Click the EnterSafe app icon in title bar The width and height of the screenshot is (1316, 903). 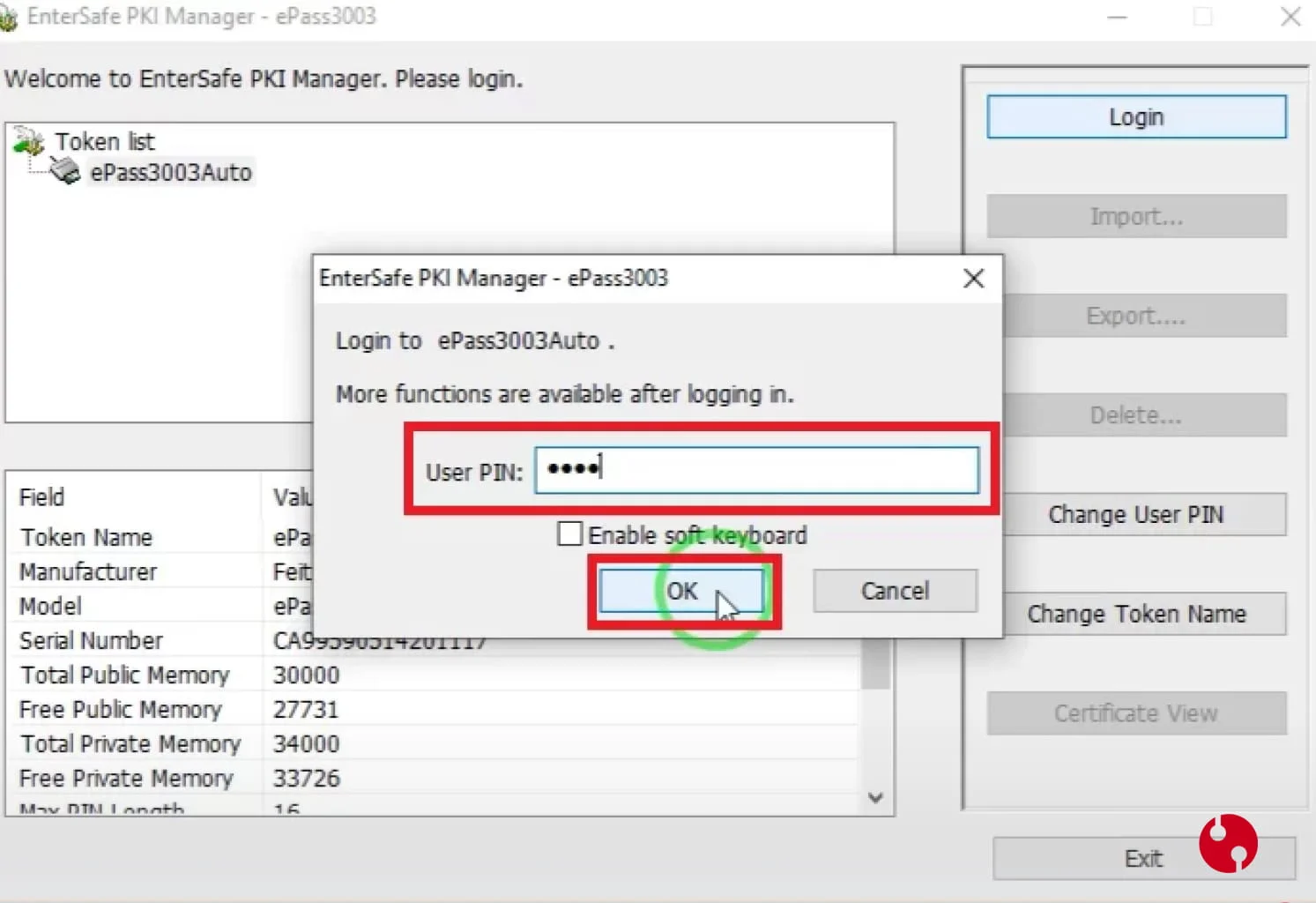pyautogui.click(x=8, y=17)
